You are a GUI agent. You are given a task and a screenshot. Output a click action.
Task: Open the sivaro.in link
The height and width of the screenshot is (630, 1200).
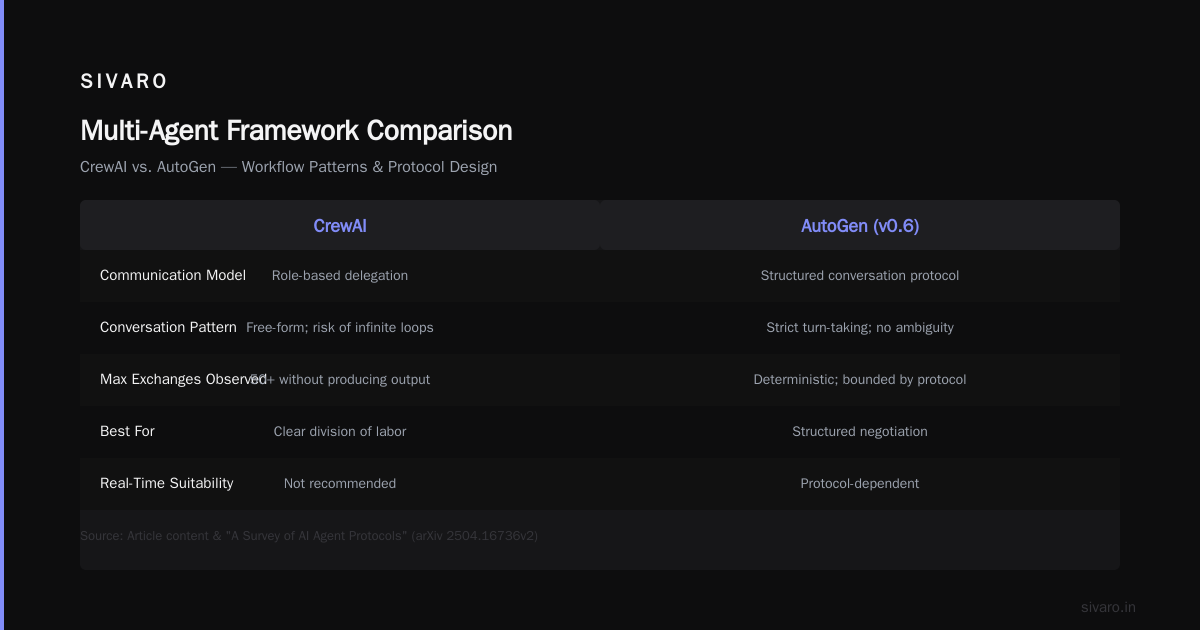tap(1108, 607)
